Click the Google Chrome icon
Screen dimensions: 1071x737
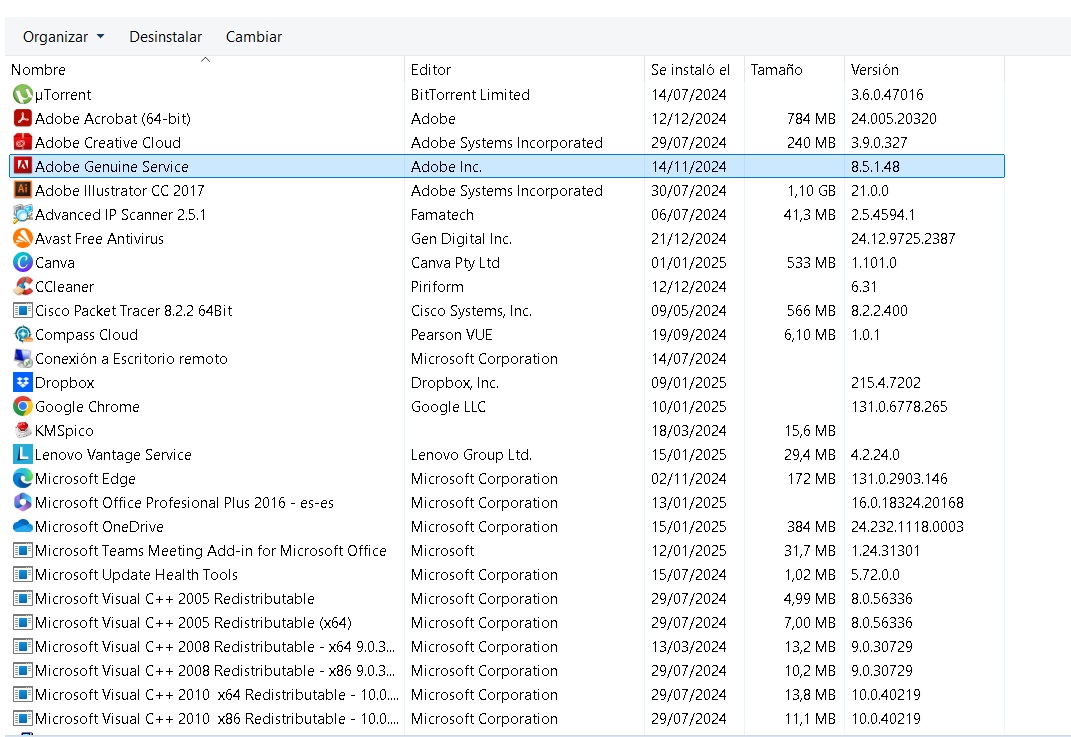coord(23,406)
